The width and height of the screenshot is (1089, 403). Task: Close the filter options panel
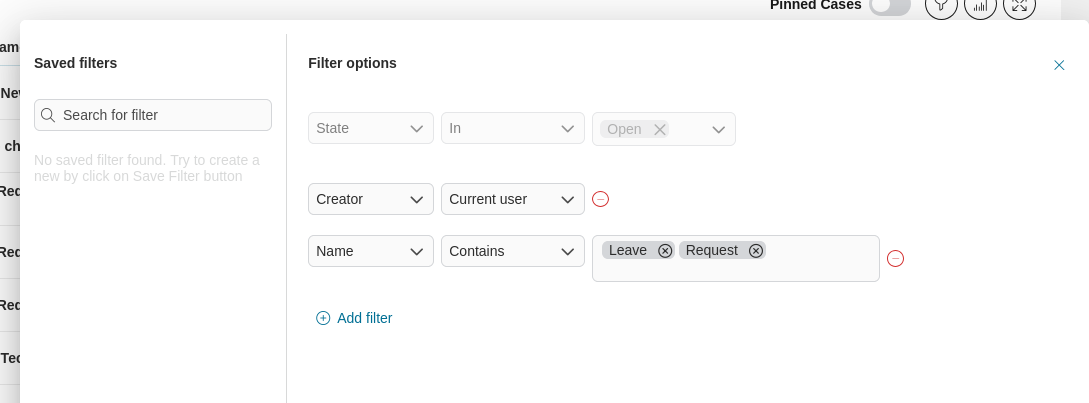pos(1059,65)
